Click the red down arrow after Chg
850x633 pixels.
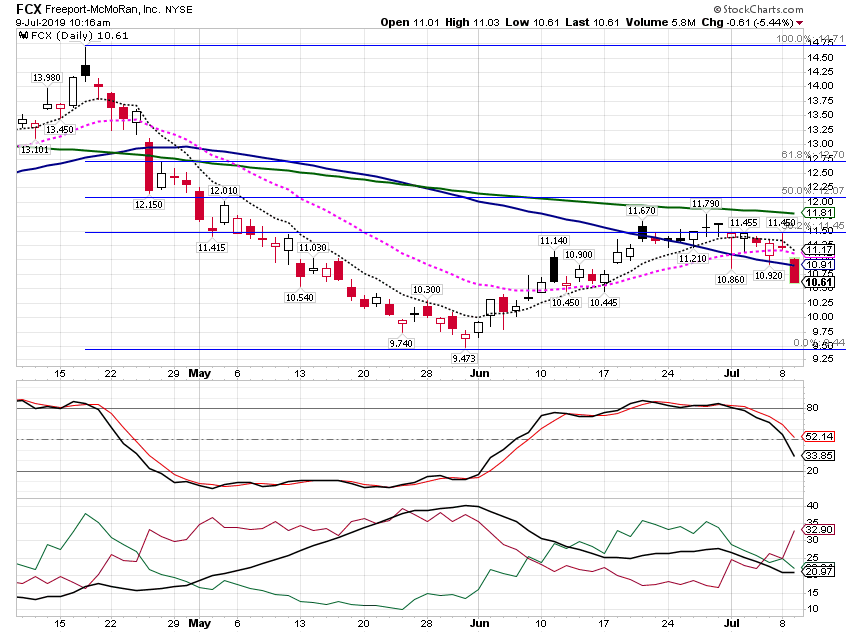[x=800, y=23]
